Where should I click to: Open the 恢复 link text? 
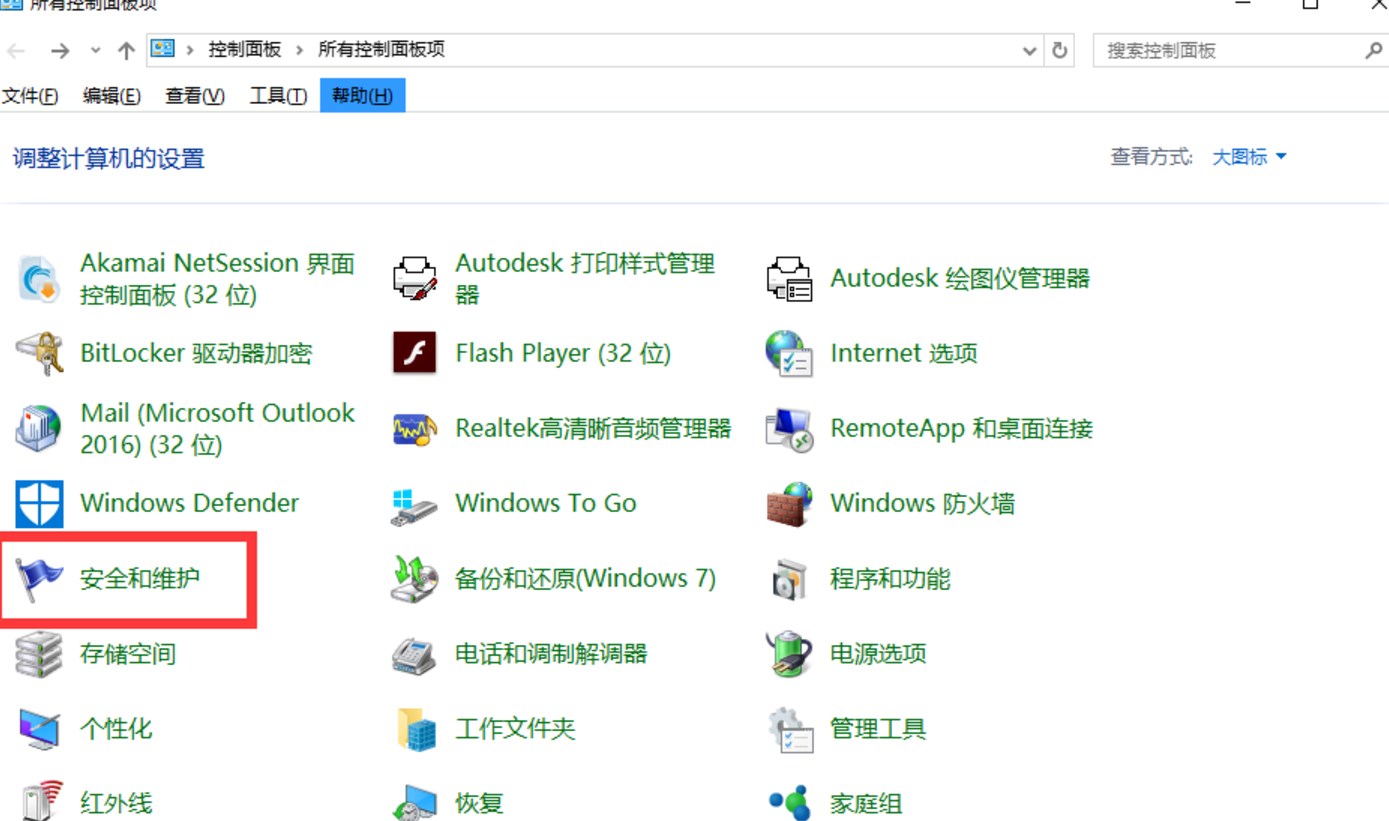pos(479,803)
